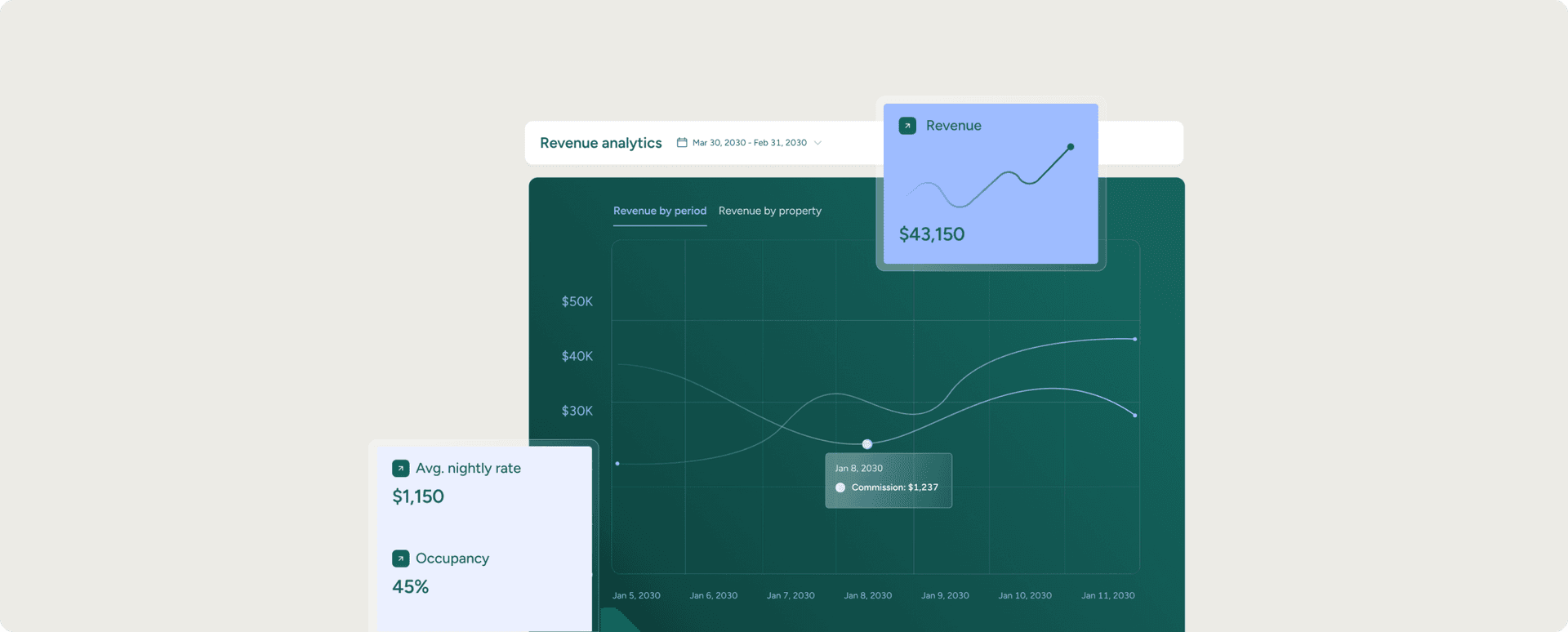Click the 45% occupancy value

click(410, 586)
